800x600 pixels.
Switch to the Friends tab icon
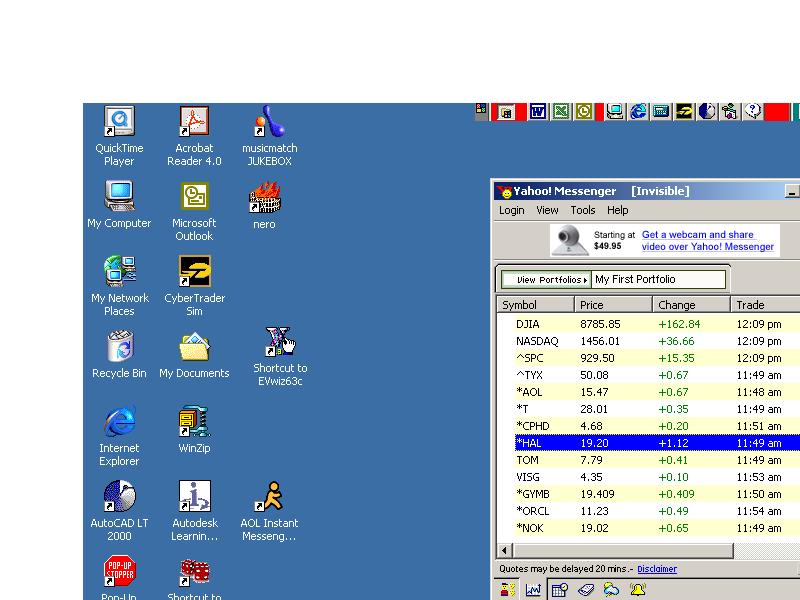[x=508, y=590]
